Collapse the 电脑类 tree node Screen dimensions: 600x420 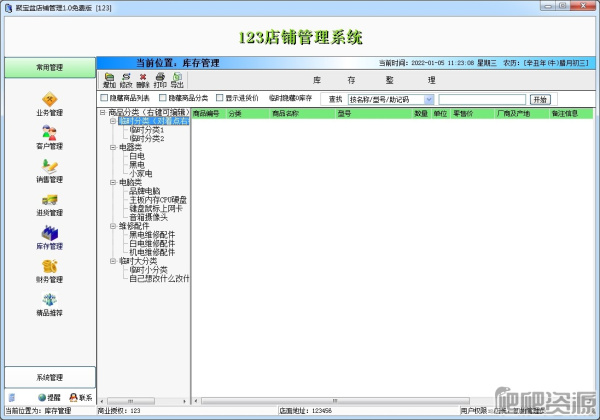(x=113, y=182)
